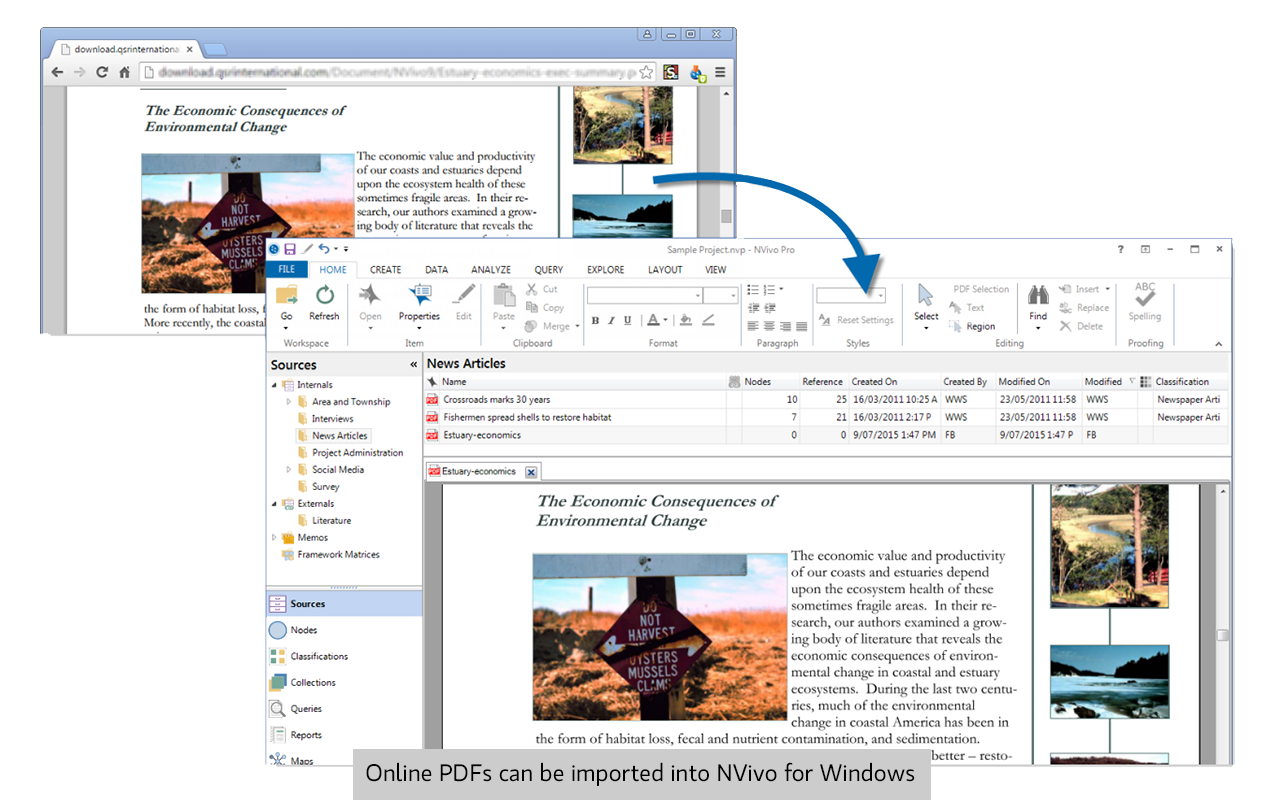Choose the Select arrow tool
Viewport: 1280px width, 800px height.
click(x=926, y=296)
